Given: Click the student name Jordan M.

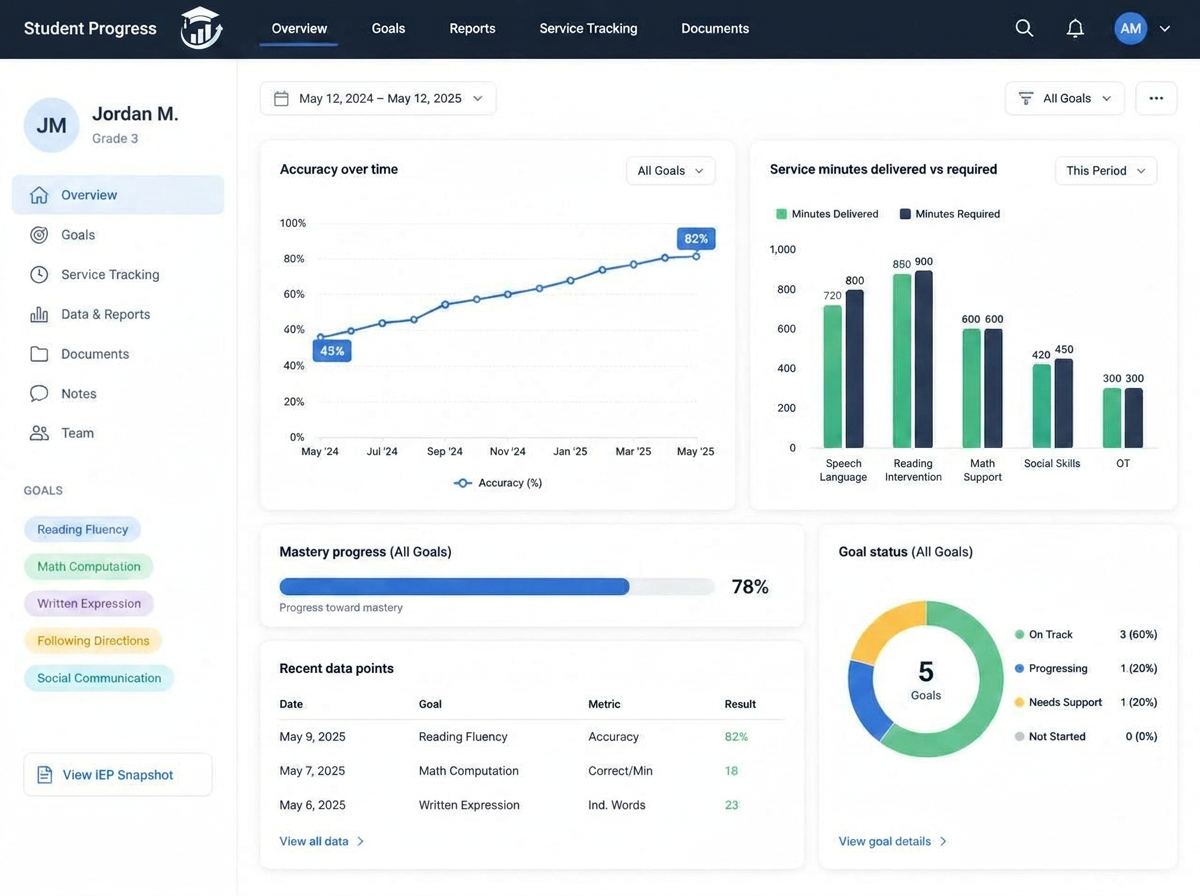Looking at the screenshot, I should click(x=135, y=114).
